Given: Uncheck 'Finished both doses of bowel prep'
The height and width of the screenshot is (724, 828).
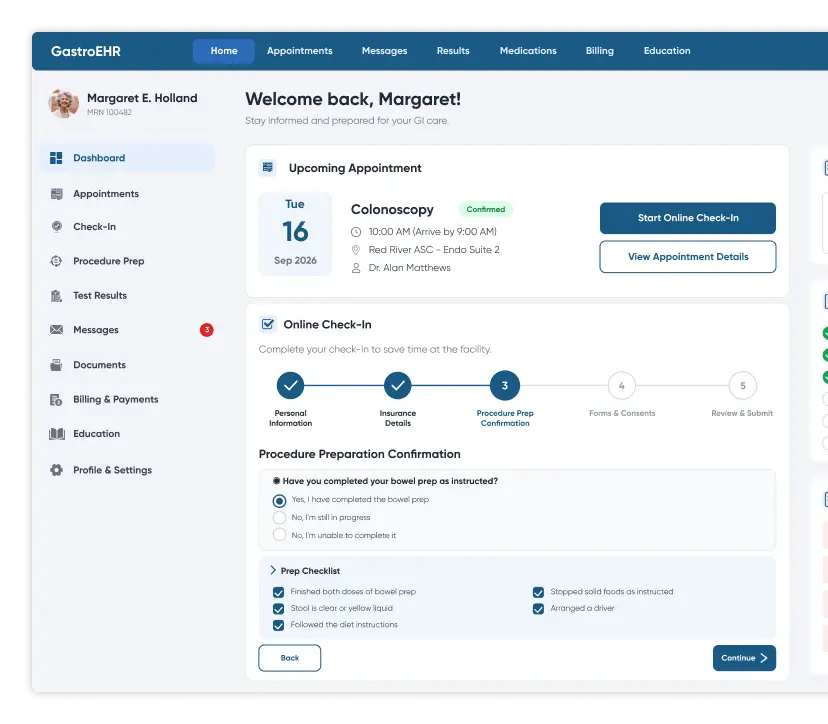Looking at the screenshot, I should coord(278,593).
